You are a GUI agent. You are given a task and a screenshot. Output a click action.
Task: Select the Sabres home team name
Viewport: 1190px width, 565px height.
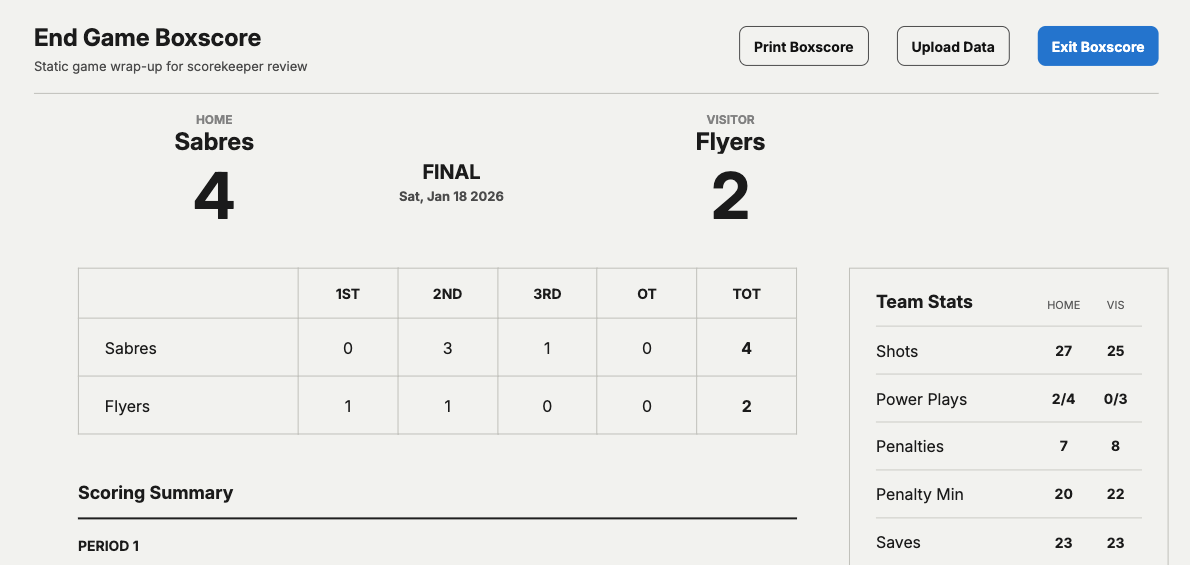[x=214, y=141]
